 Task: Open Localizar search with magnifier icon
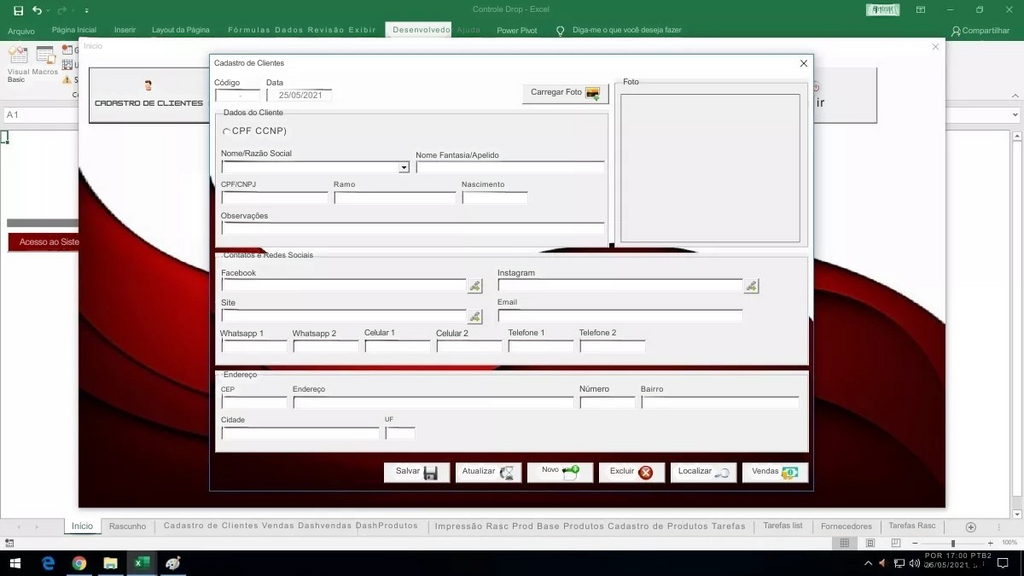(x=703, y=472)
